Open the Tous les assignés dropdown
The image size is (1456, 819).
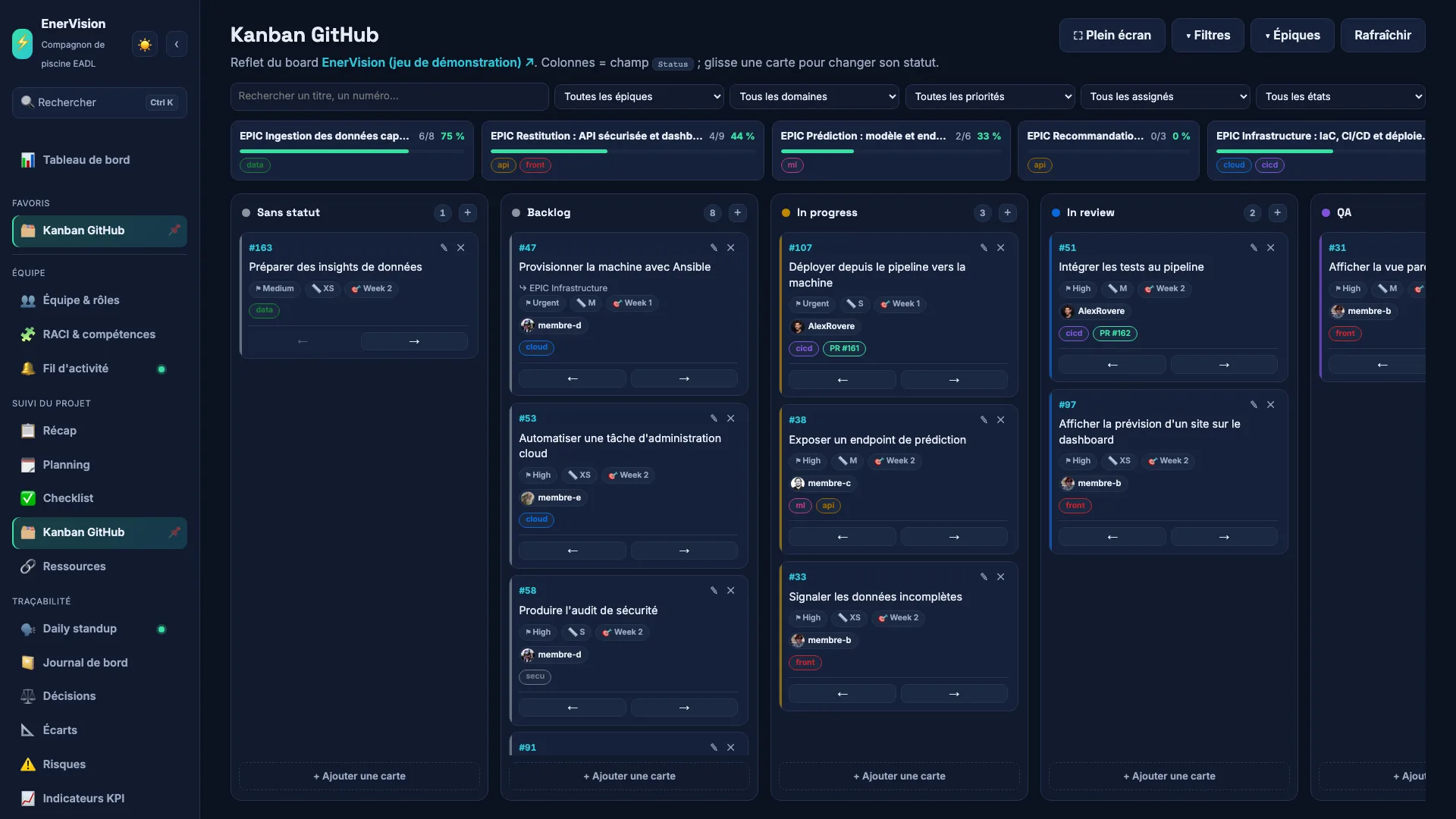coord(1165,96)
